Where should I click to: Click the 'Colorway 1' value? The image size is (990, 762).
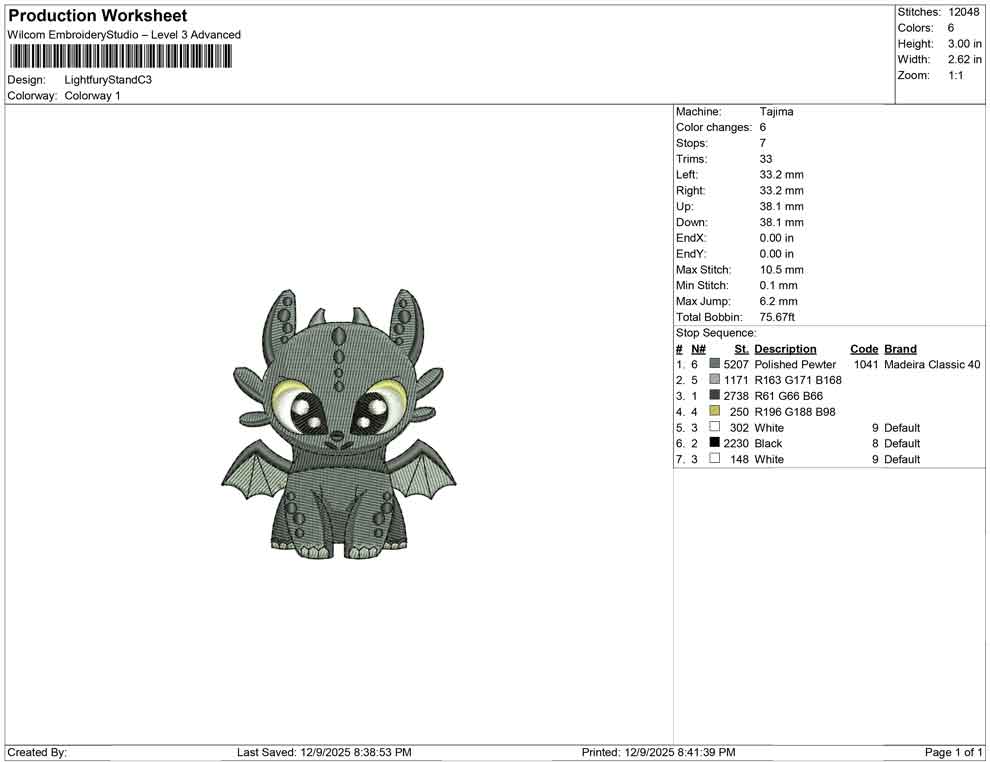coord(92,96)
